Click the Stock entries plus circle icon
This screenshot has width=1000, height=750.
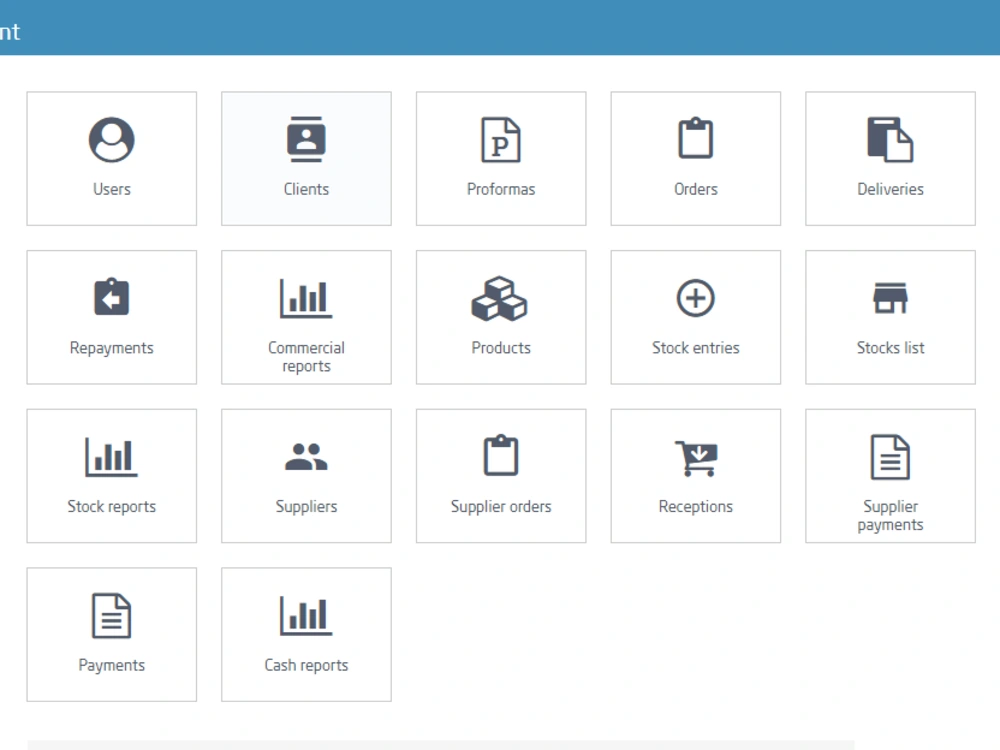click(x=695, y=298)
